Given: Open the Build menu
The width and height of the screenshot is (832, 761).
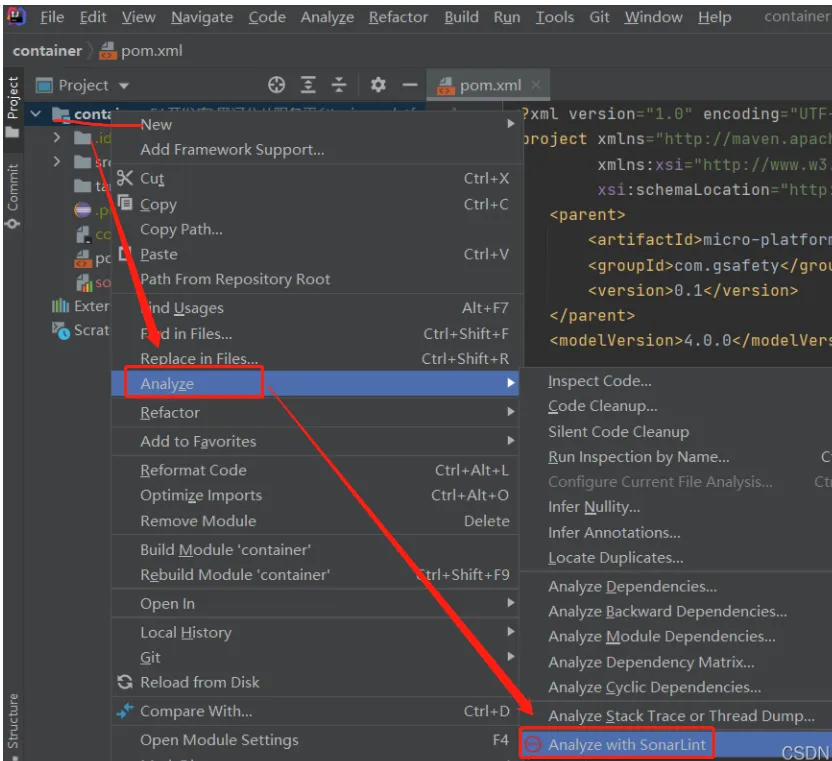Looking at the screenshot, I should [461, 18].
